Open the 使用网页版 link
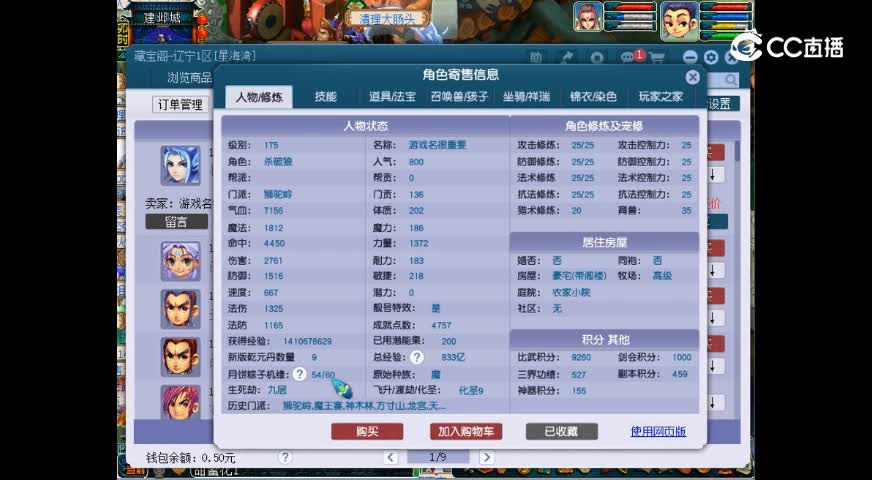This screenshot has height=480, width=872. point(658,432)
